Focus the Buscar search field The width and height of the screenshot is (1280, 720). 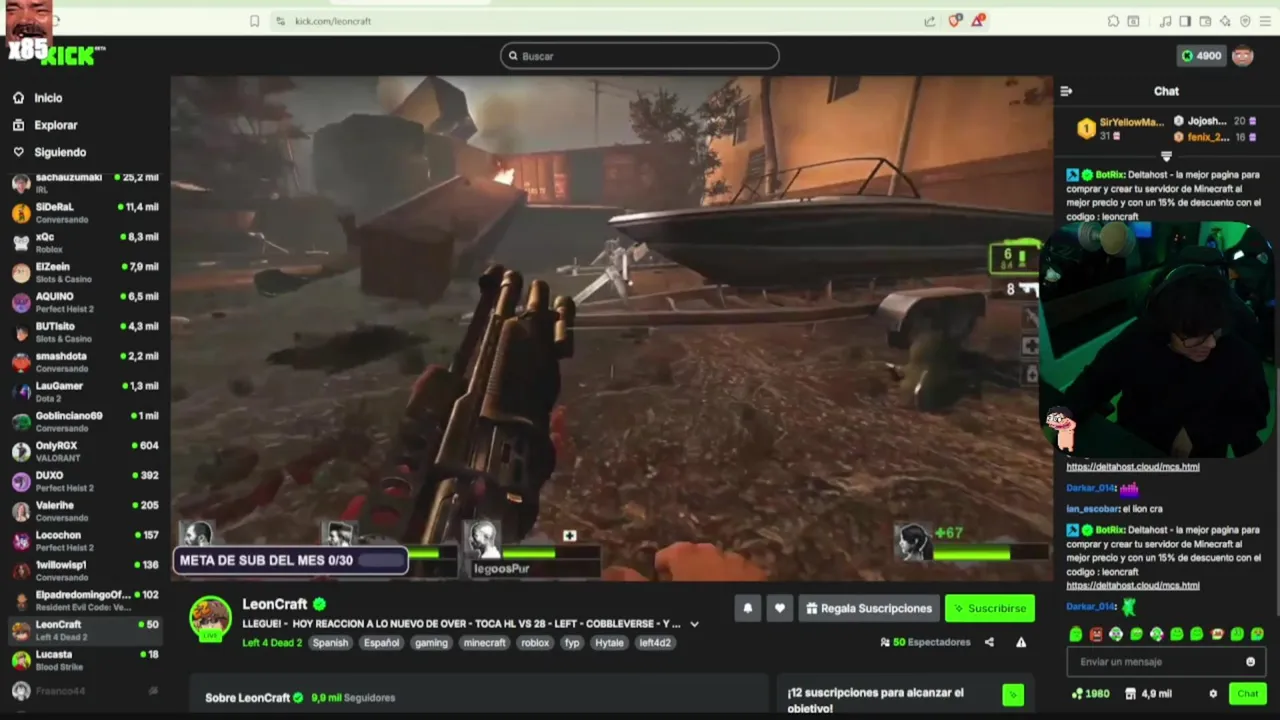click(x=640, y=56)
